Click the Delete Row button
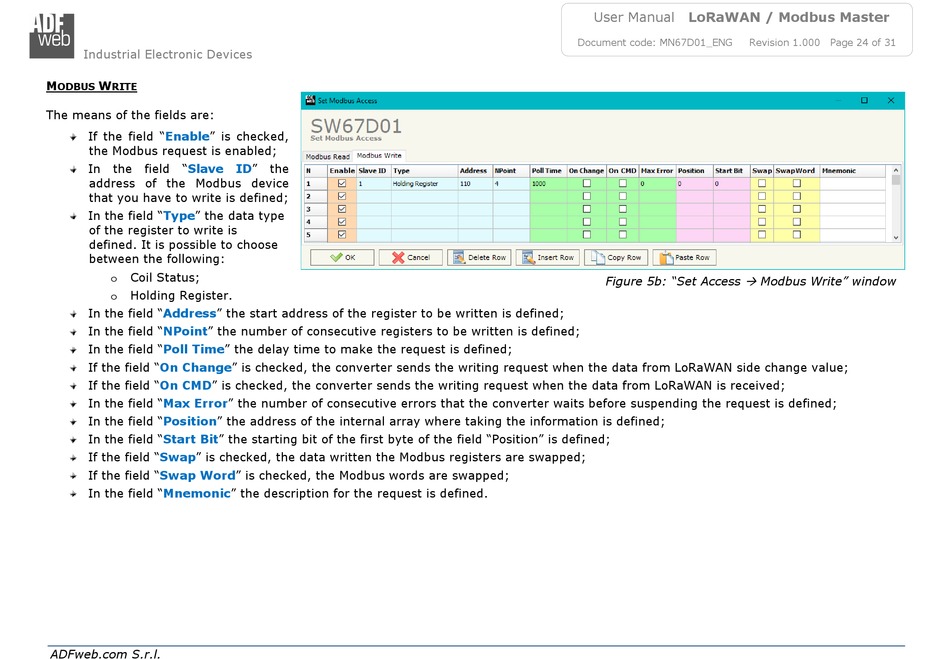Viewport: 950px width, 659px height. (x=479, y=257)
